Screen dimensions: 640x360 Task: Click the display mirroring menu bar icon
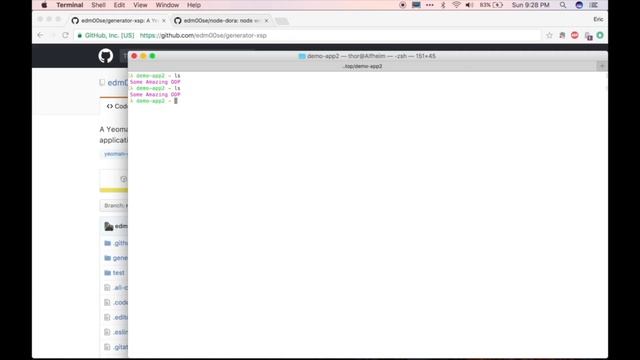pos(416,5)
